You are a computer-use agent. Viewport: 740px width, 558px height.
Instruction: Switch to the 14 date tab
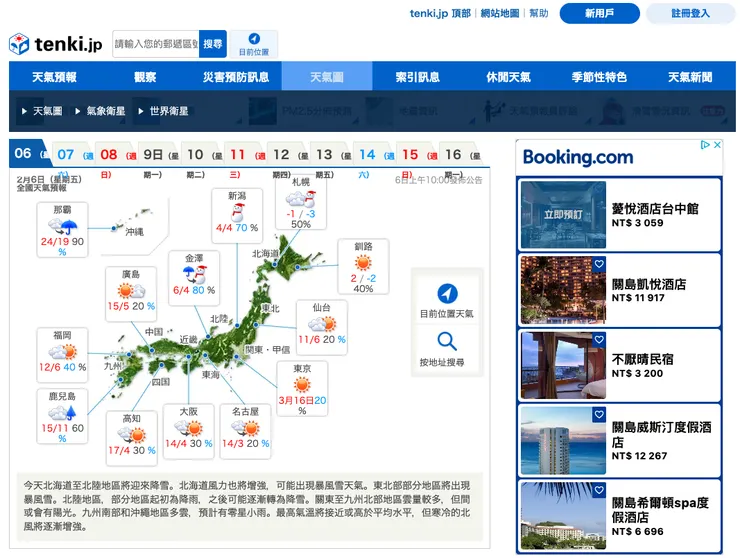374,154
